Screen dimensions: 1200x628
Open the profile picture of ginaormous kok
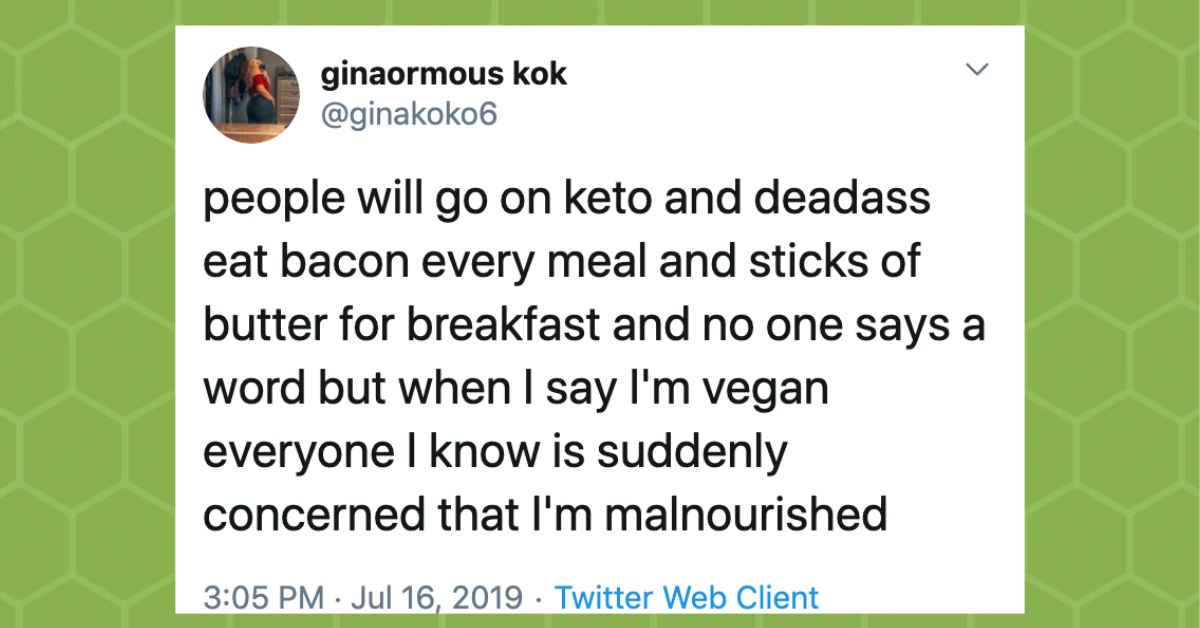(x=250, y=95)
